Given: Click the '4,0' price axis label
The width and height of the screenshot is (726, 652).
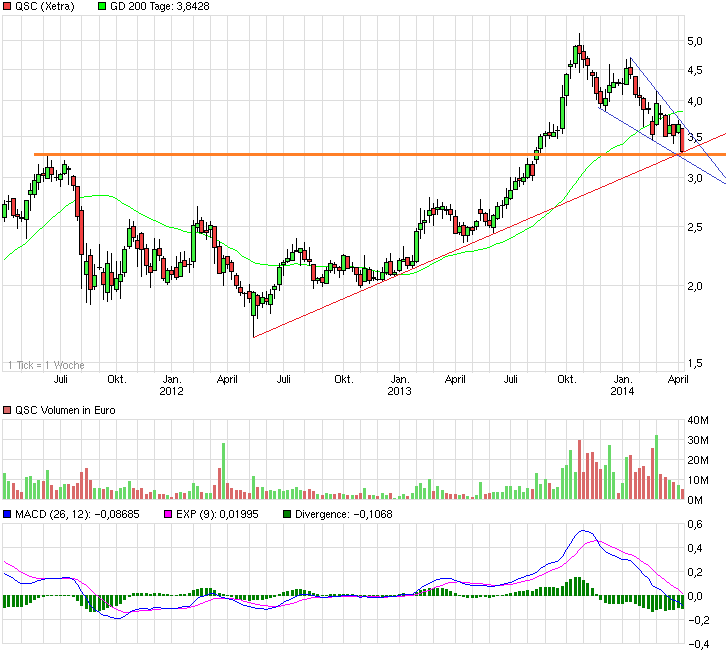Looking at the screenshot, I should tap(695, 101).
